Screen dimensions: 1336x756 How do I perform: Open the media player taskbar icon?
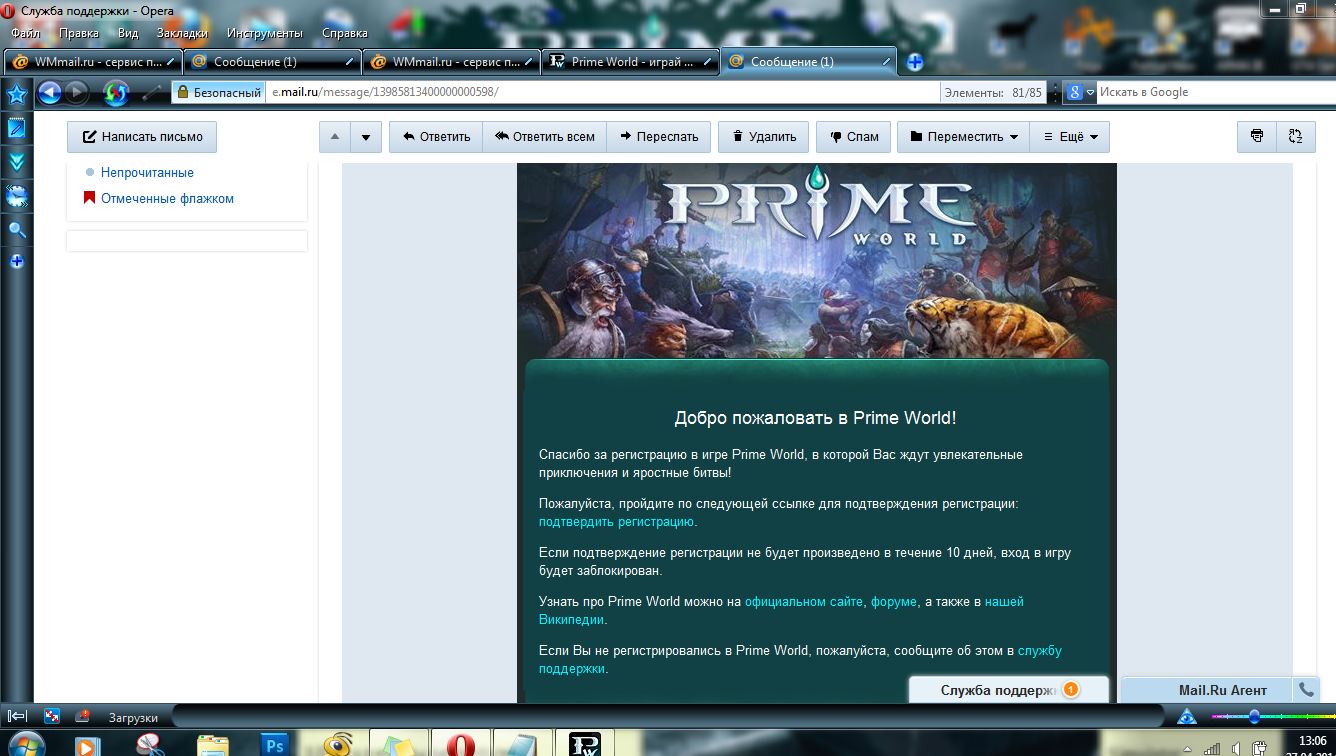[x=89, y=746]
